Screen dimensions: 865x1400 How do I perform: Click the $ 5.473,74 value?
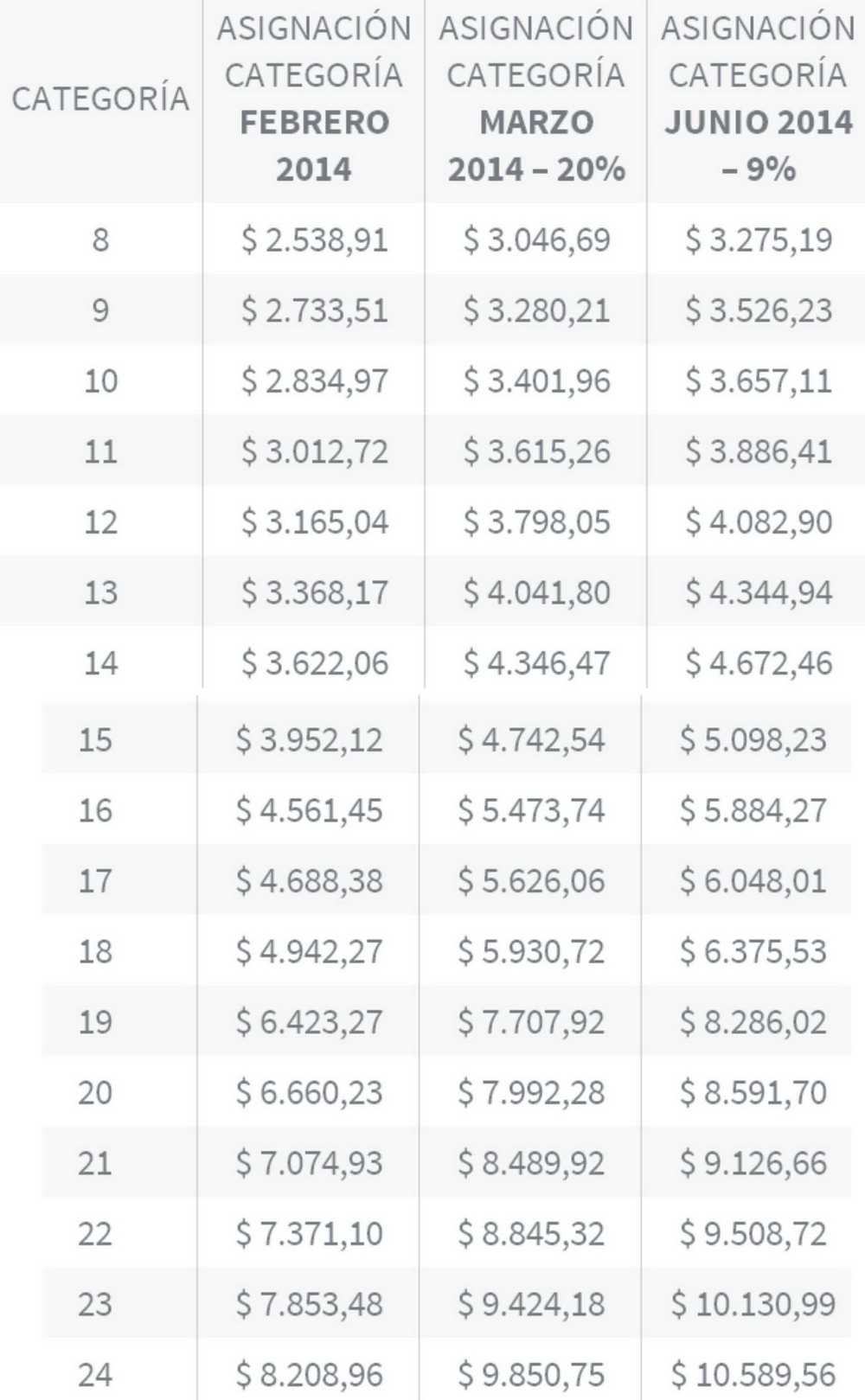531,810
